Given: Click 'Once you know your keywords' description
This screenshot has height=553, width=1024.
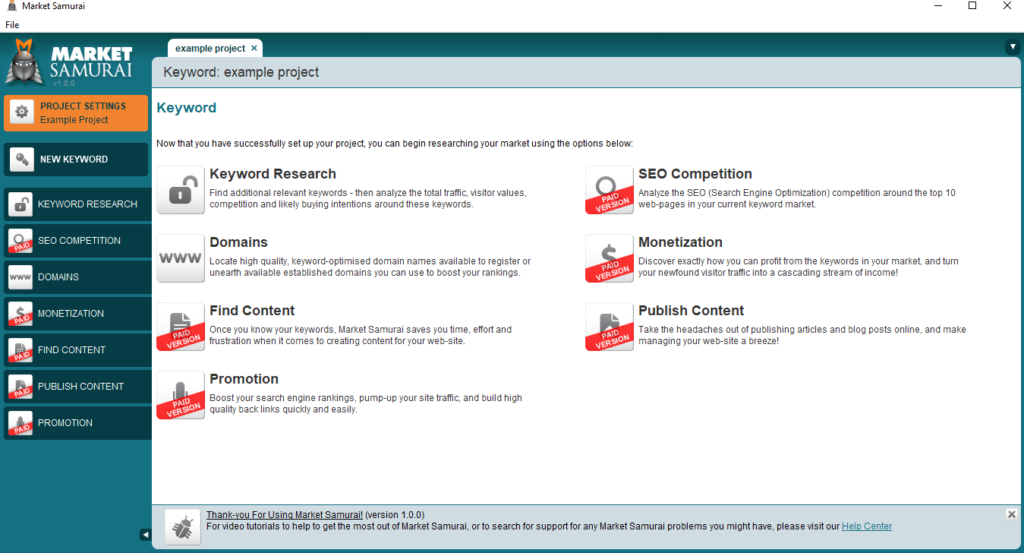Looking at the screenshot, I should point(360,335).
